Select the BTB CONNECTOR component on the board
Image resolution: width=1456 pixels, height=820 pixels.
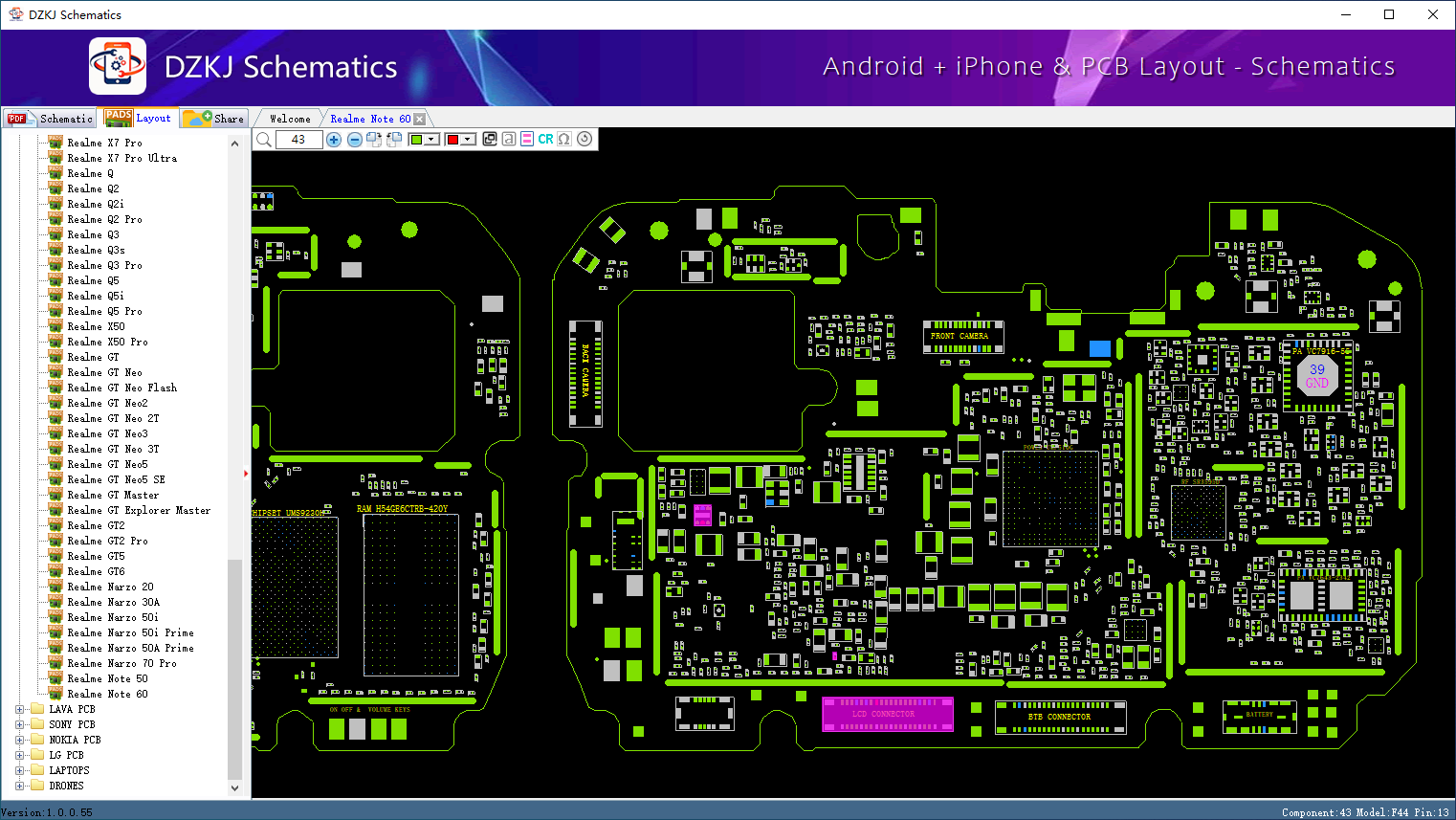pyautogui.click(x=1060, y=717)
